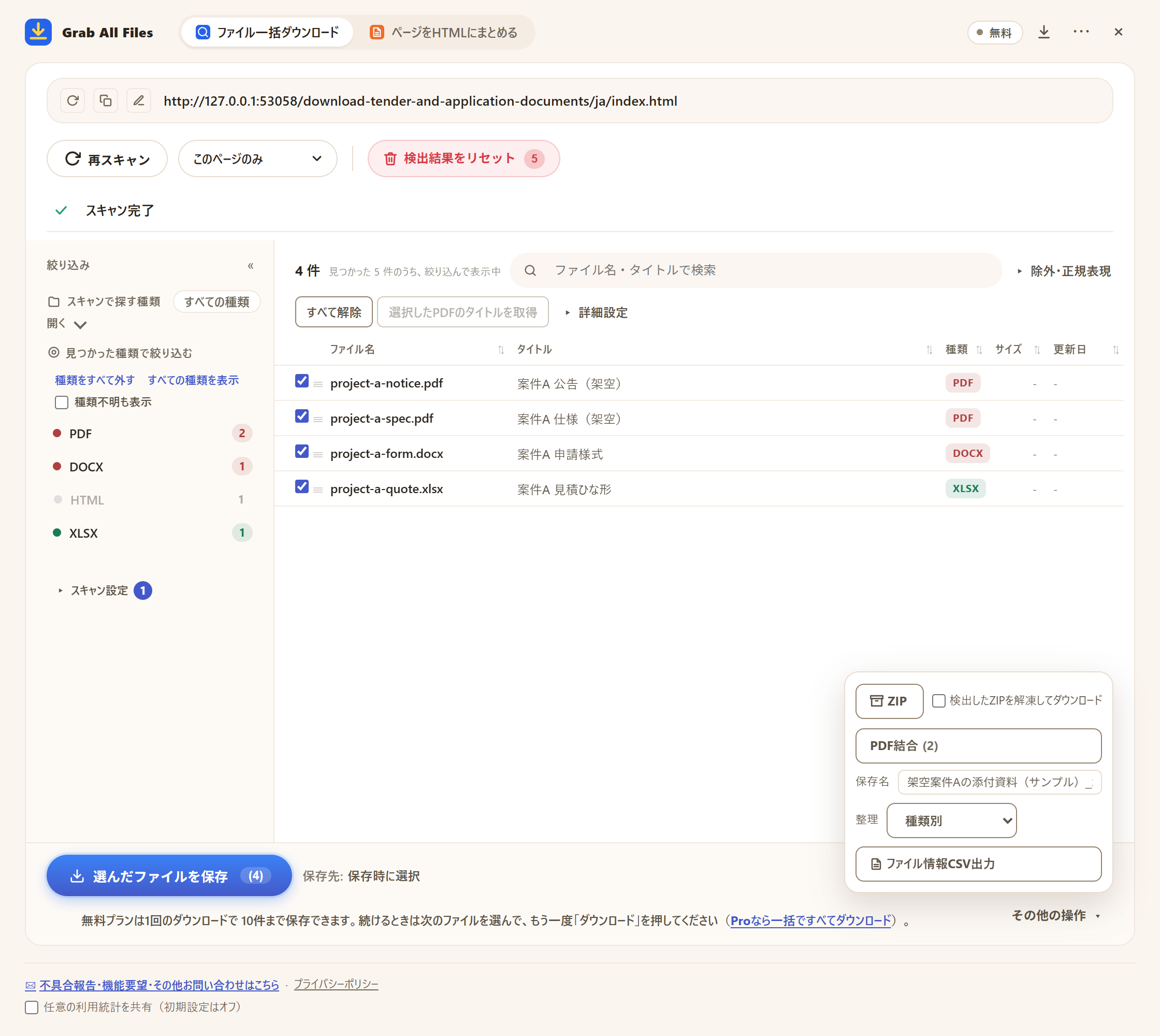Click the search magnifier icon
This screenshot has width=1160, height=1036.
click(x=530, y=270)
